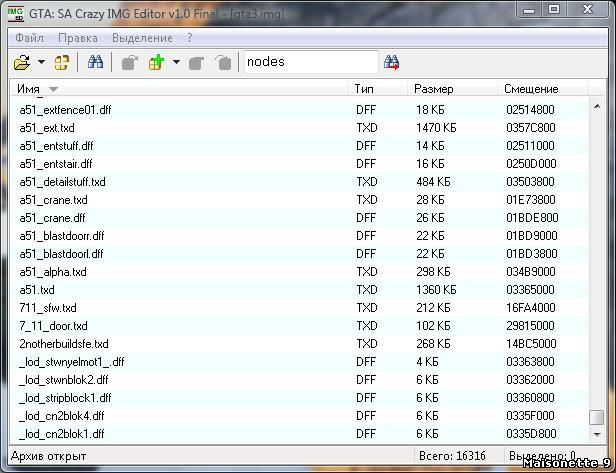Image resolution: width=616 pixels, height=473 pixels.
Task: Click the scrollbar down arrow
Action: point(597,434)
